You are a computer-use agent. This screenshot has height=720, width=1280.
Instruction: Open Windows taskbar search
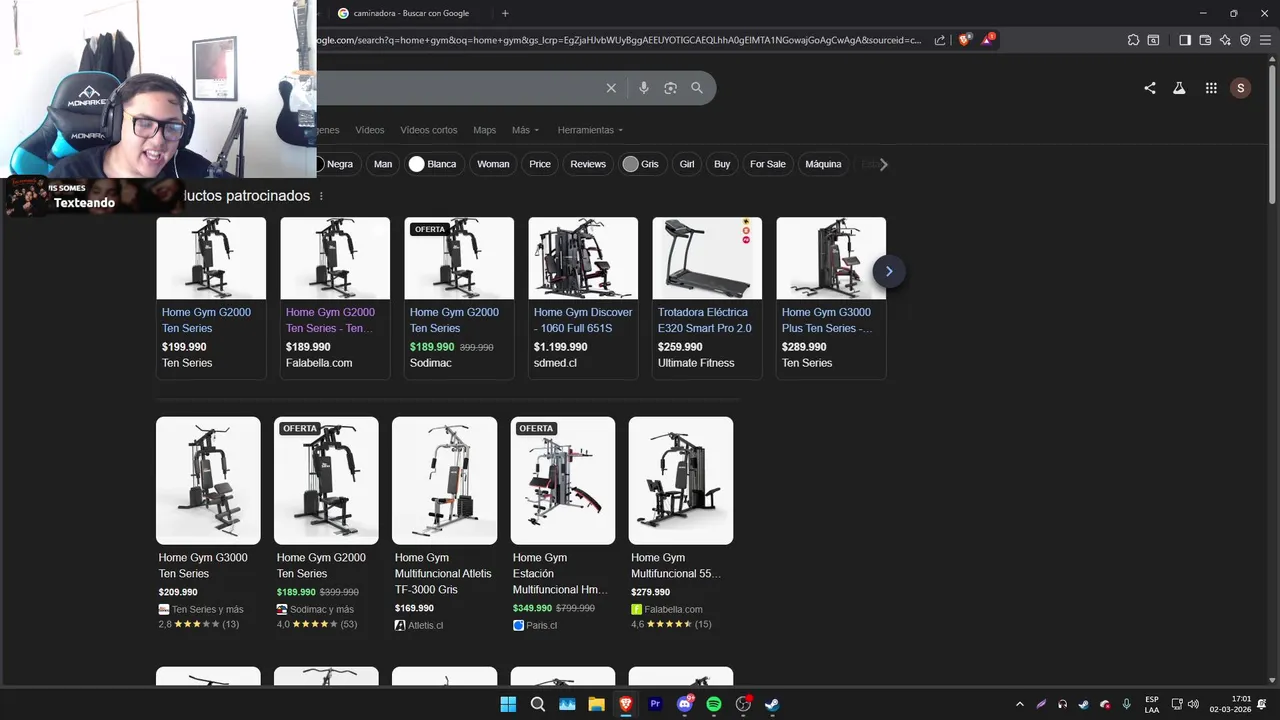tap(537, 704)
